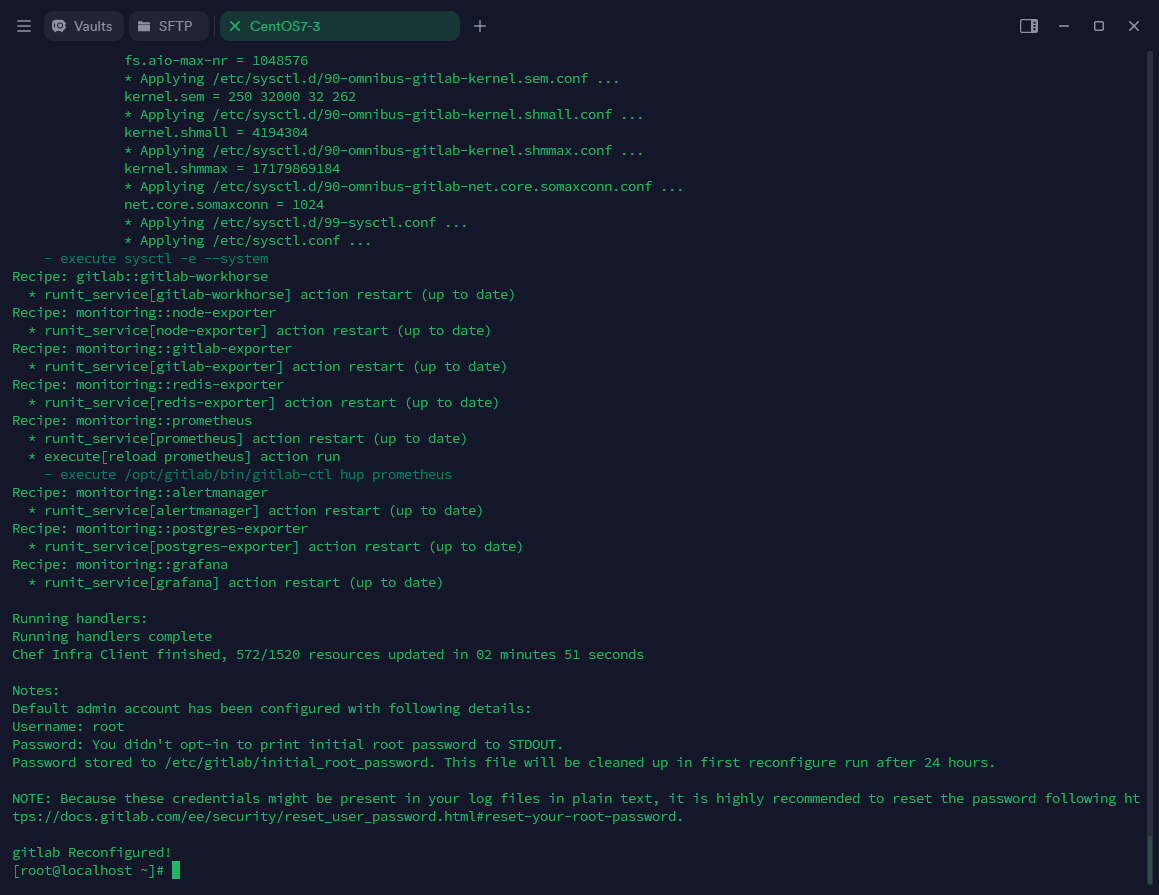This screenshot has height=895, width=1159.
Task: Click 'Recipe: monitoring::node-exporter' line
Action: [143, 312]
